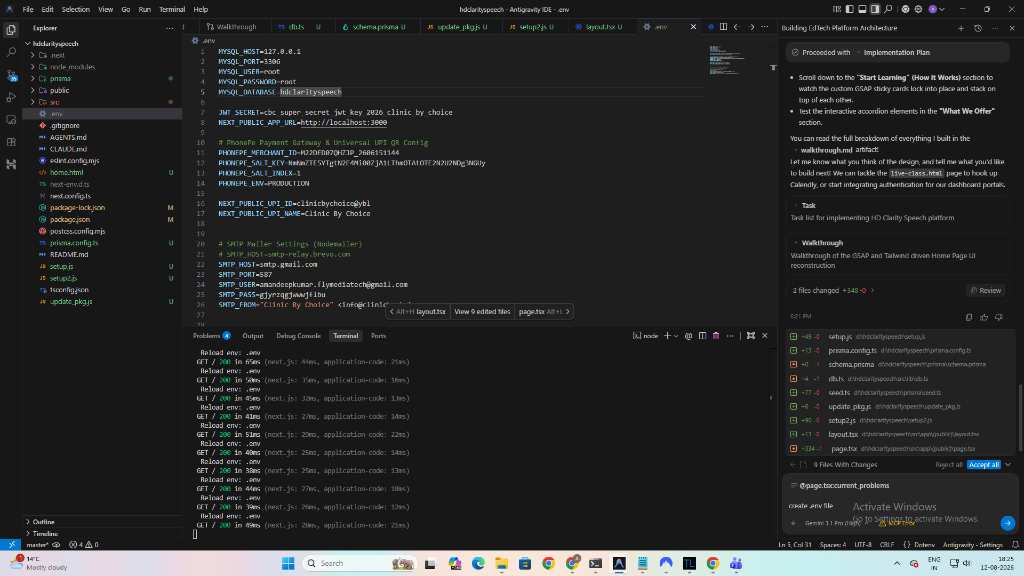Image resolution: width=1024 pixels, height=576 pixels.
Task: Split the editor right
Action: tap(723, 27)
